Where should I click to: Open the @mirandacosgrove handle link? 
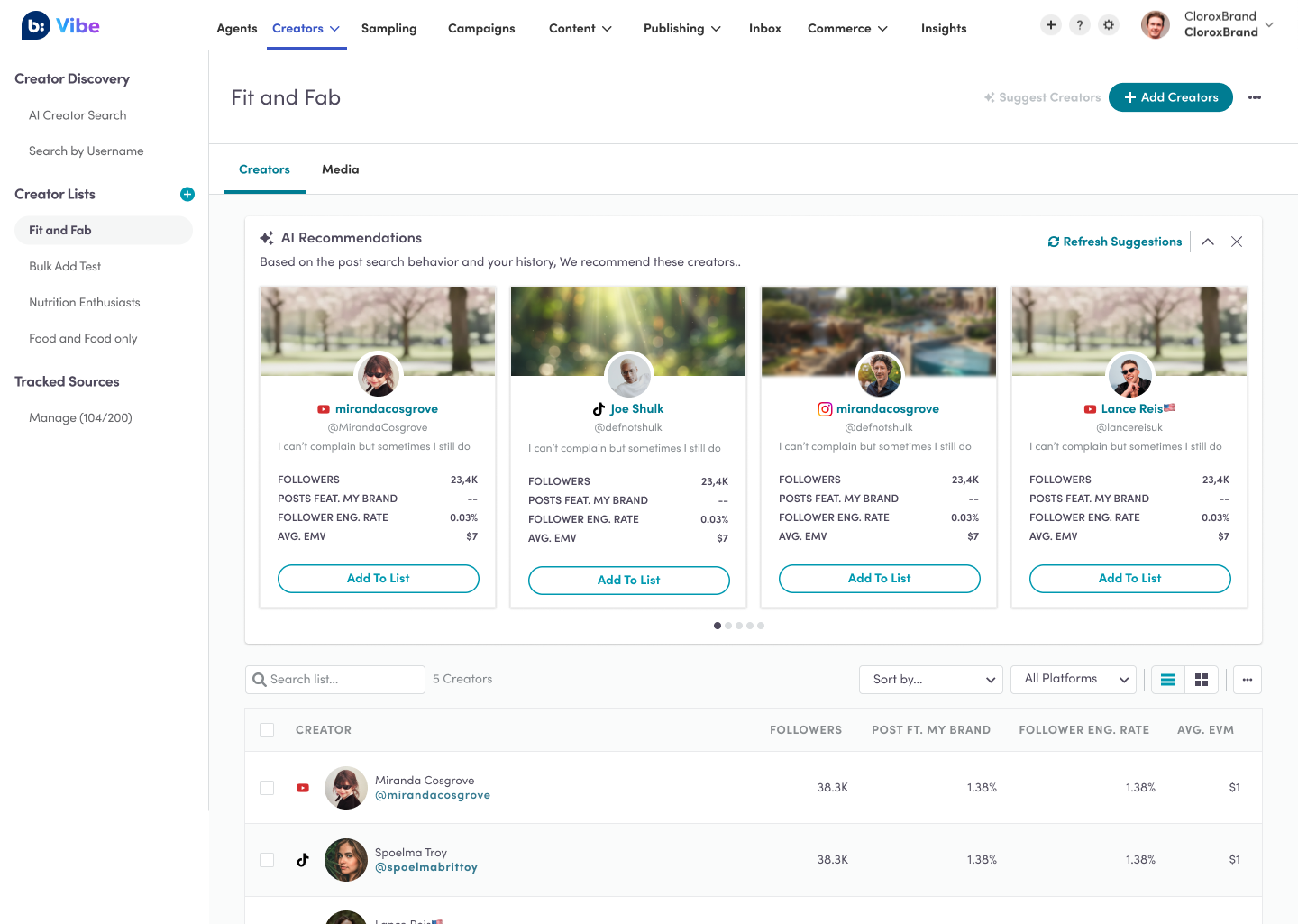point(433,795)
